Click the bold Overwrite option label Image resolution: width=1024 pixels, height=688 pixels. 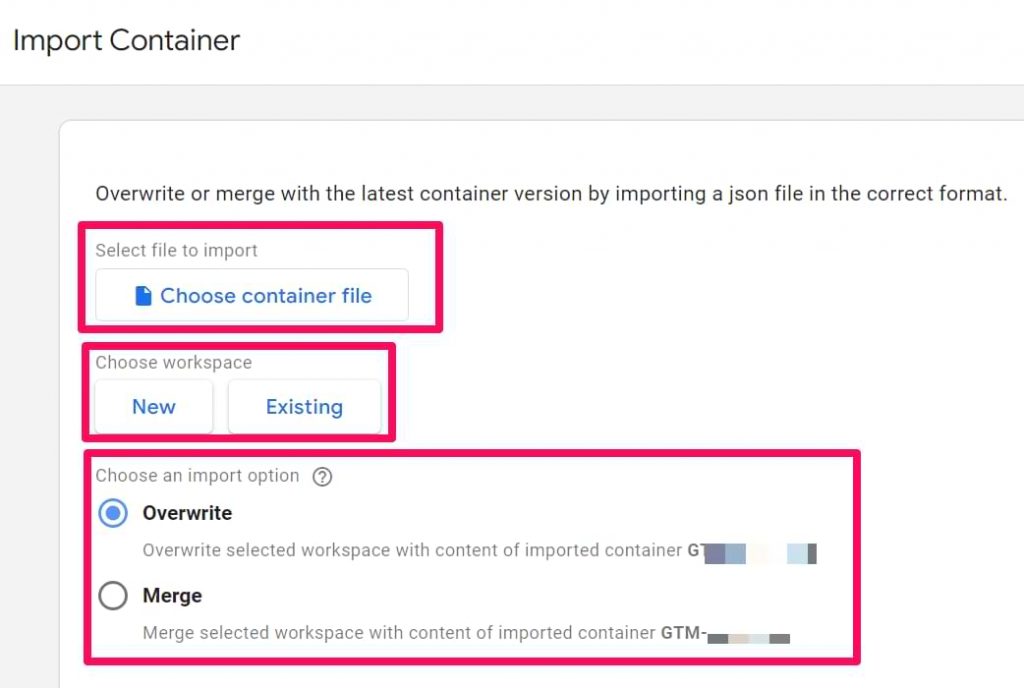tap(187, 513)
